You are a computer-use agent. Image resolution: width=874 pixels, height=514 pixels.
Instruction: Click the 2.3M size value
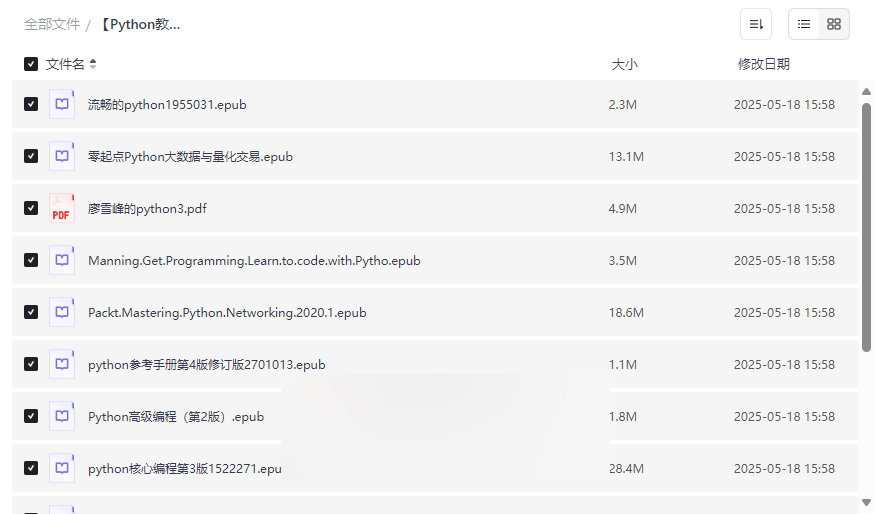click(623, 105)
